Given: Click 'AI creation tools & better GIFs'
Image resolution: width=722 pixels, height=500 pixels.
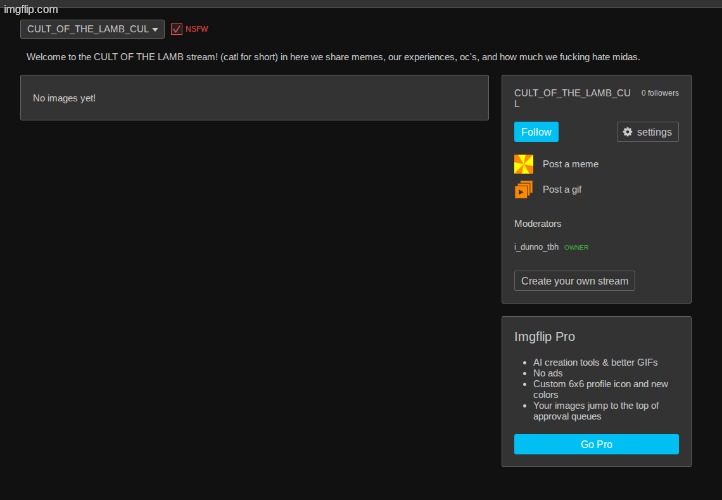Looking at the screenshot, I should [595, 363].
